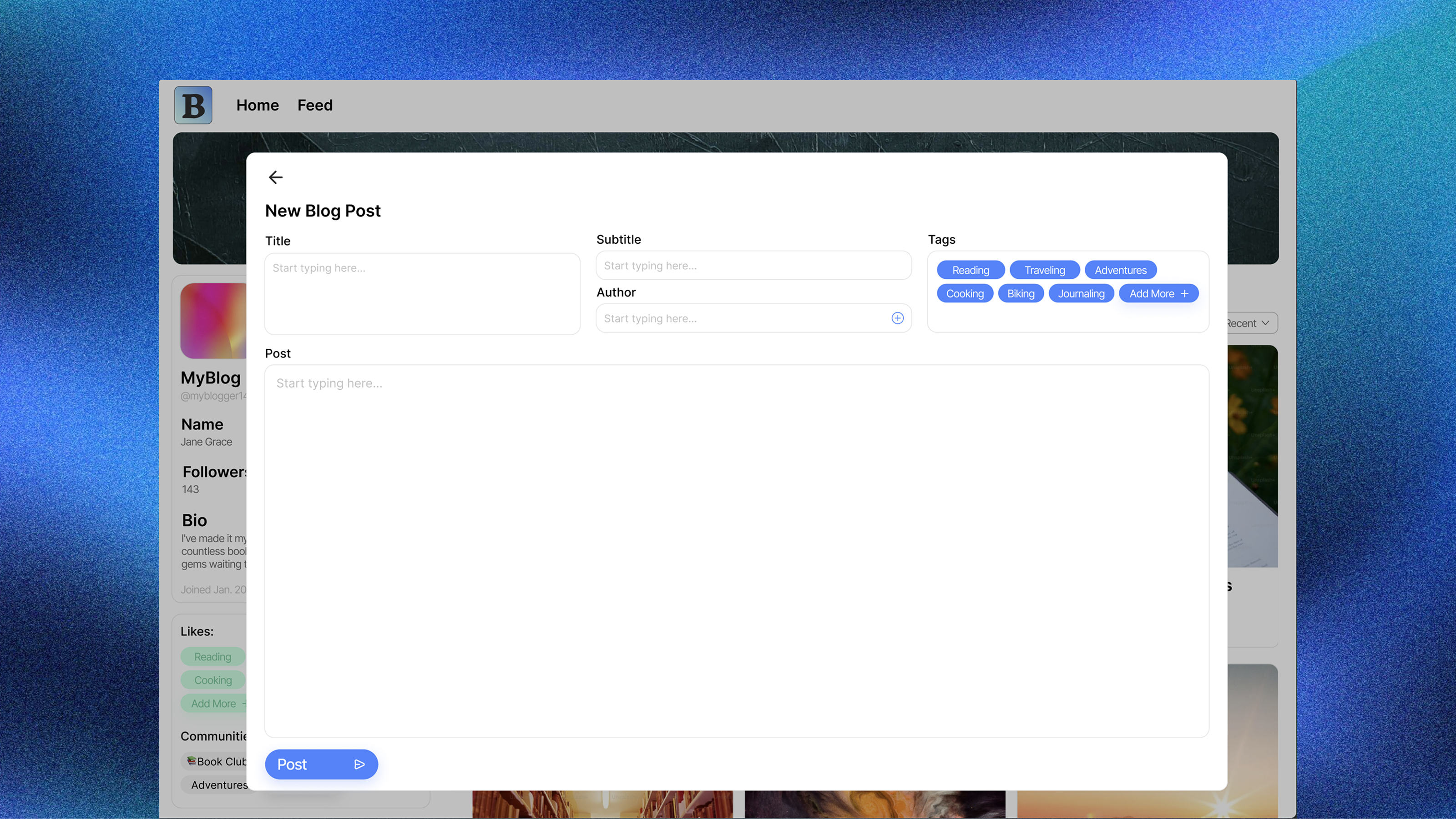Viewport: 1456px width, 820px height.
Task: Toggle the Reading tag
Action: pyautogui.click(x=970, y=270)
